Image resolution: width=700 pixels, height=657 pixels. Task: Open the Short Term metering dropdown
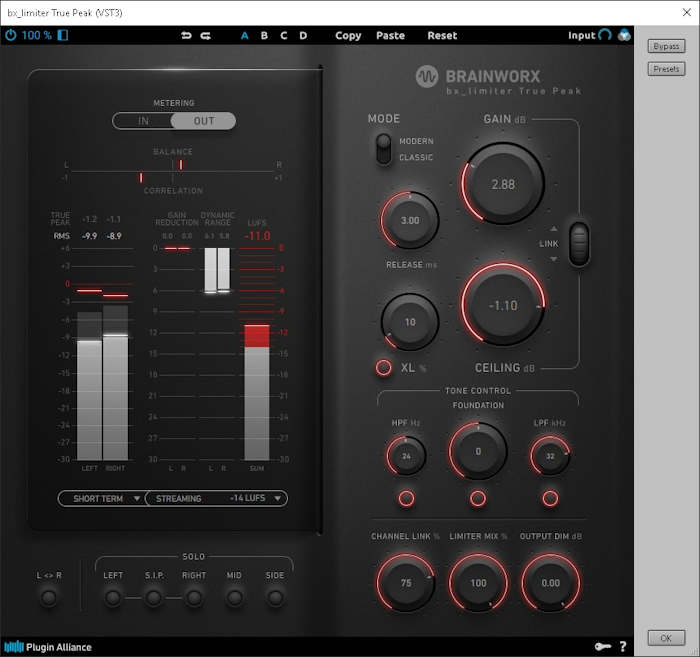pyautogui.click(x=101, y=499)
